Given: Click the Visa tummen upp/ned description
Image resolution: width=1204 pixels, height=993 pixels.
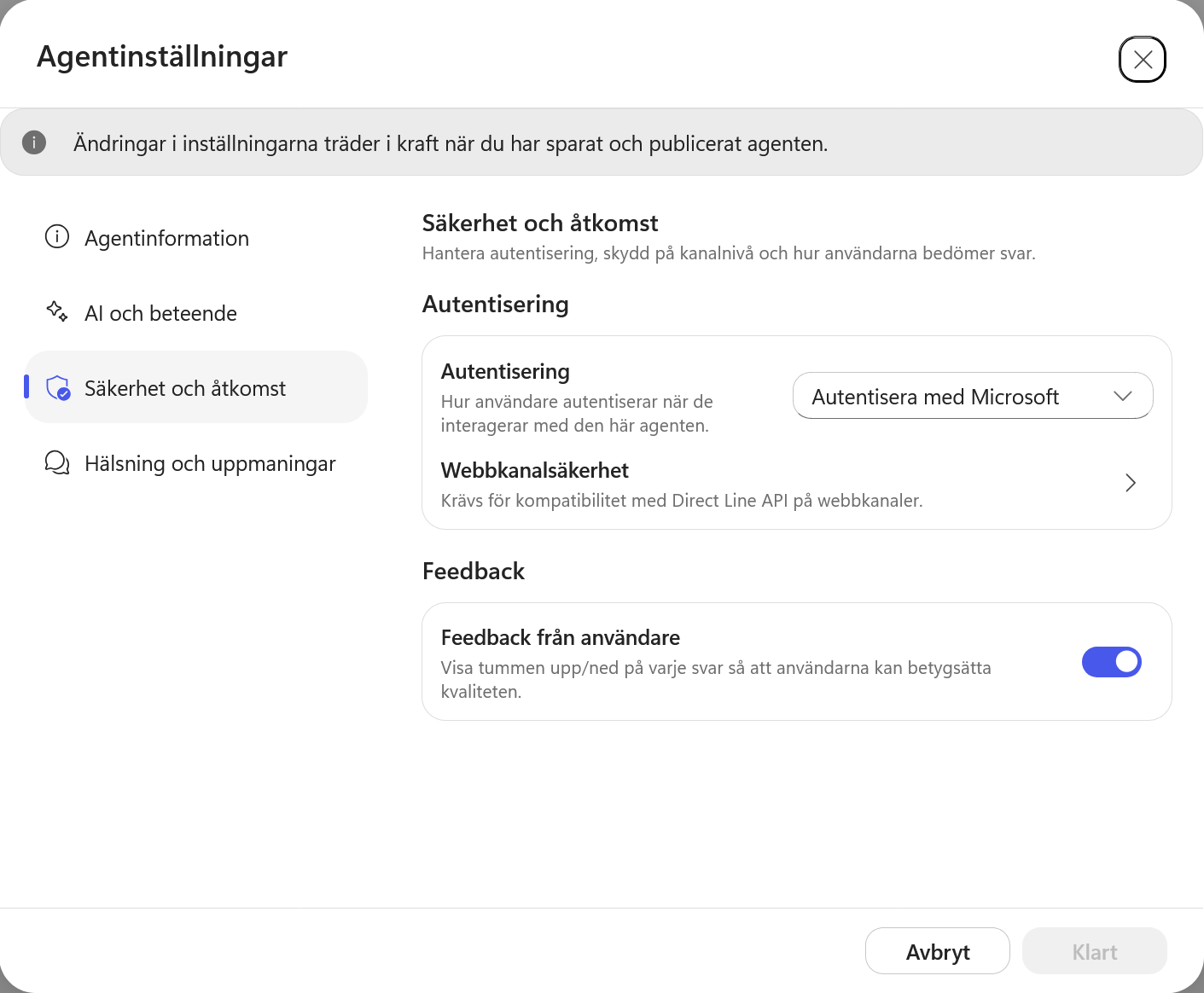Looking at the screenshot, I should pyautogui.click(x=716, y=680).
